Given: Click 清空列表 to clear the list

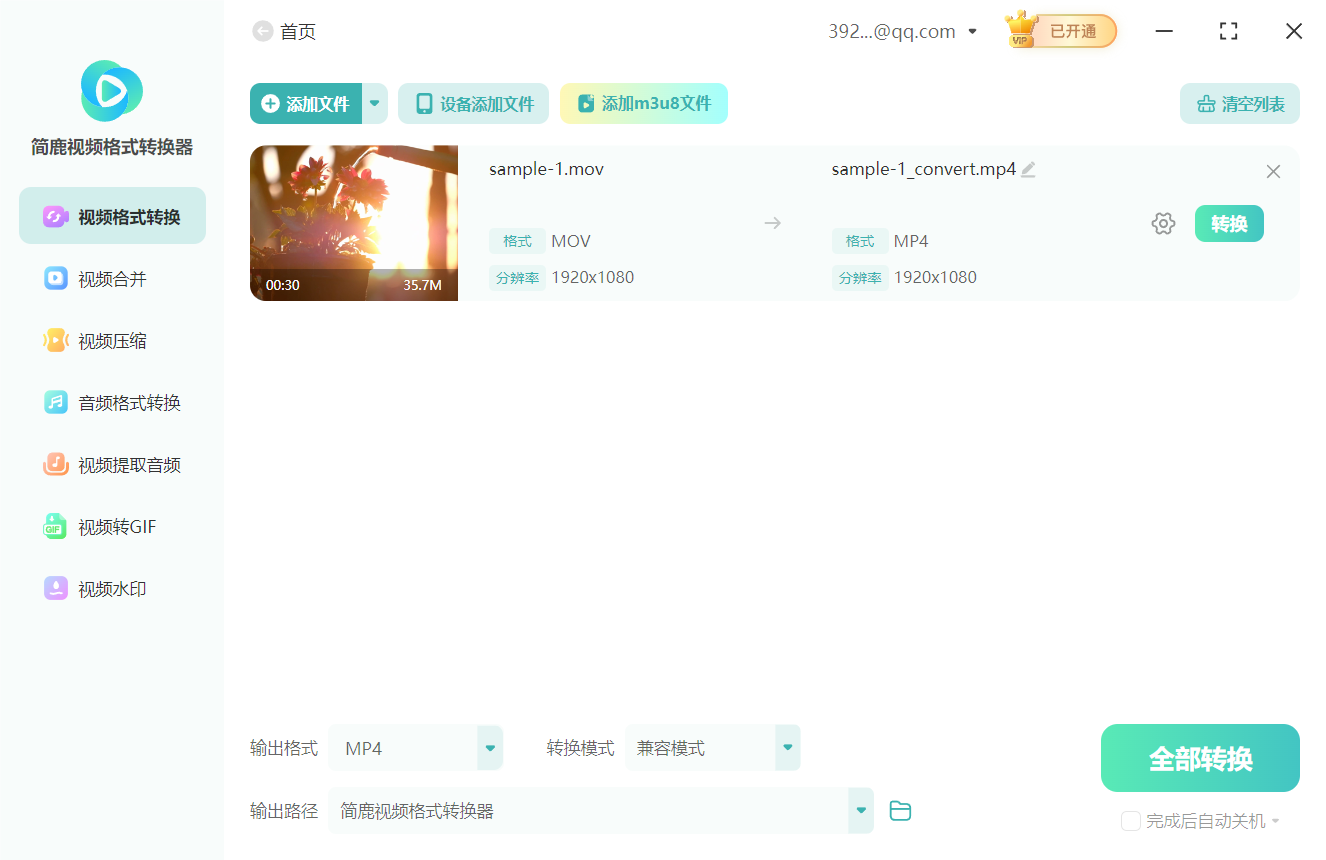Looking at the screenshot, I should [x=1239, y=103].
